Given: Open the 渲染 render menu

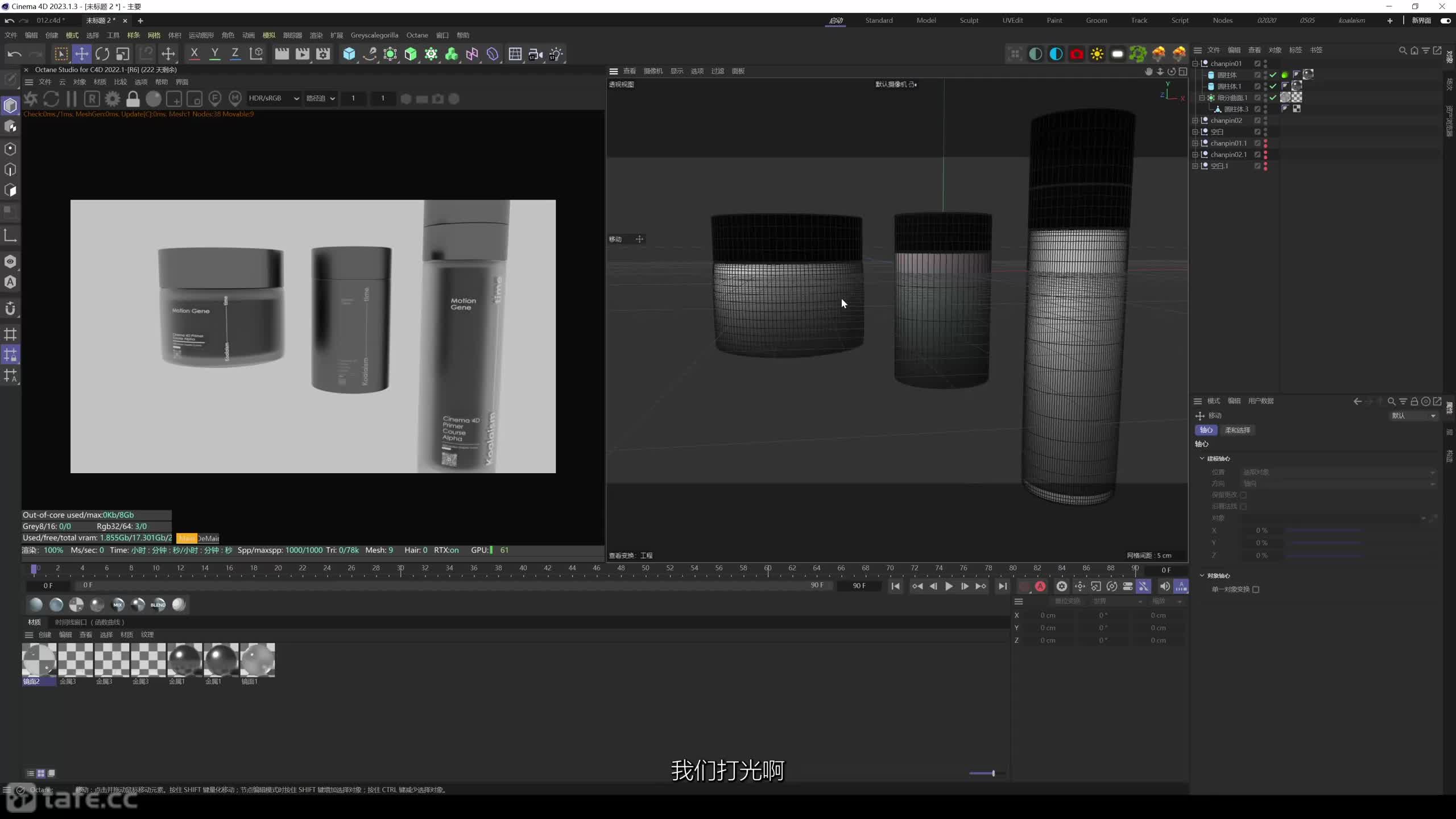Looking at the screenshot, I should pyautogui.click(x=316, y=35).
